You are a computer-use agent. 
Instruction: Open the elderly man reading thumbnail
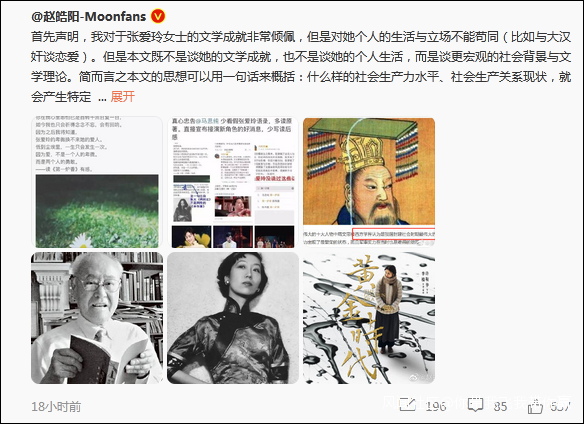click(x=97, y=318)
